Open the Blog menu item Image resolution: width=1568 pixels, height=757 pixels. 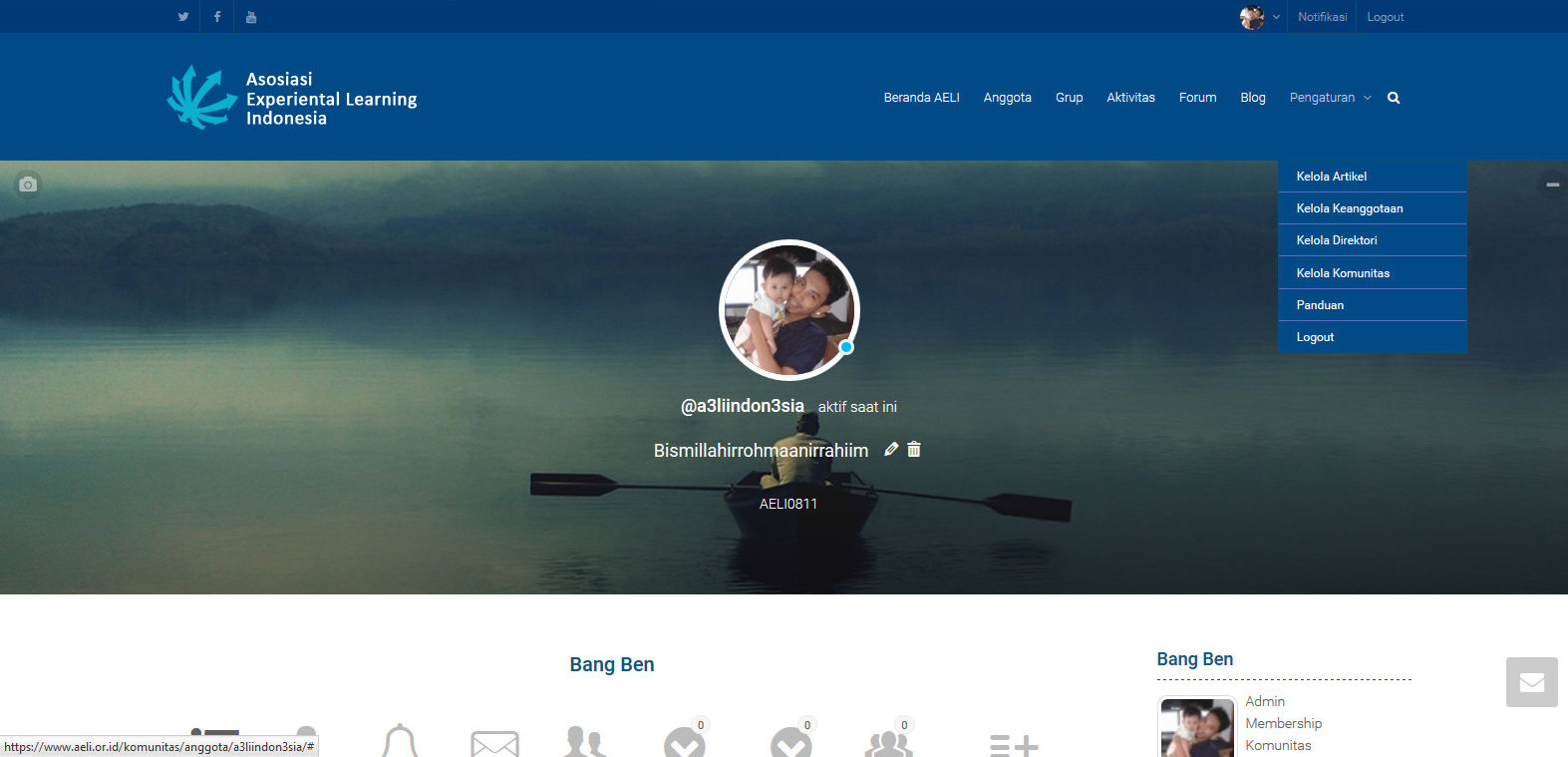(1253, 98)
